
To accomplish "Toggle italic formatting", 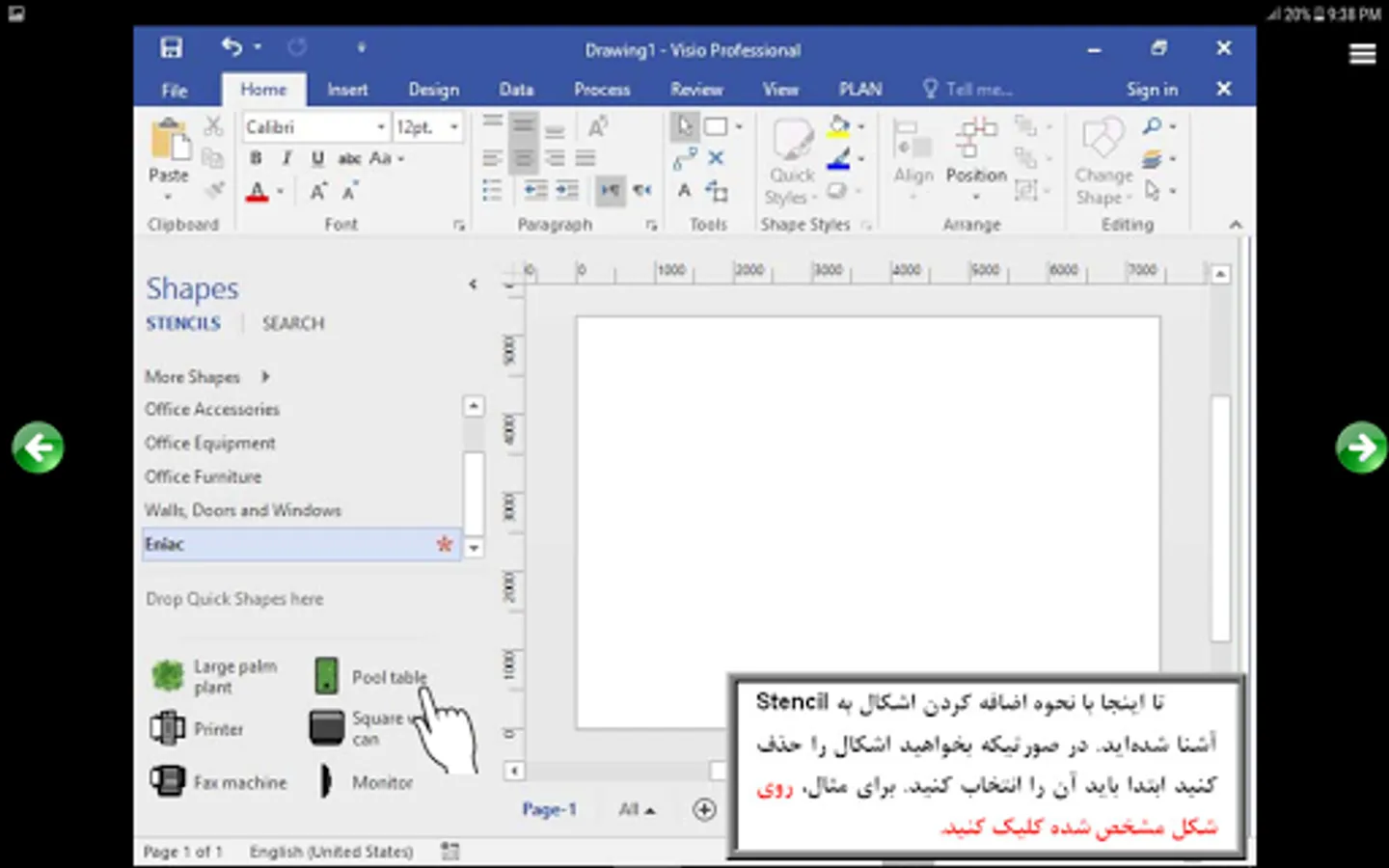I will click(286, 158).
